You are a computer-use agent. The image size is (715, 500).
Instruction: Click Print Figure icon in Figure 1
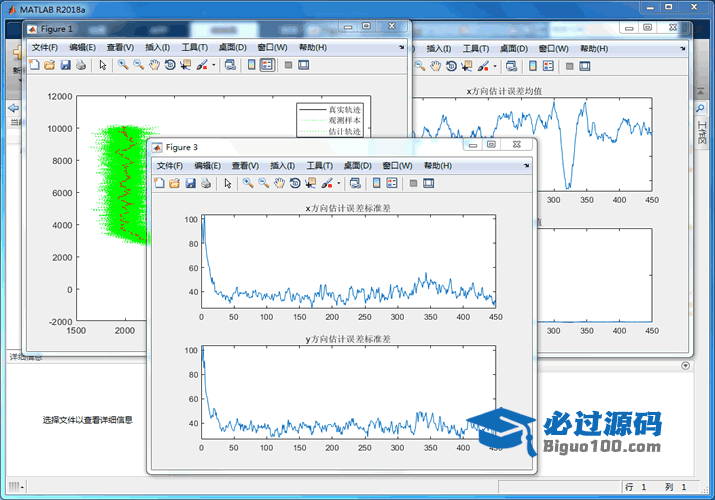pos(81,65)
